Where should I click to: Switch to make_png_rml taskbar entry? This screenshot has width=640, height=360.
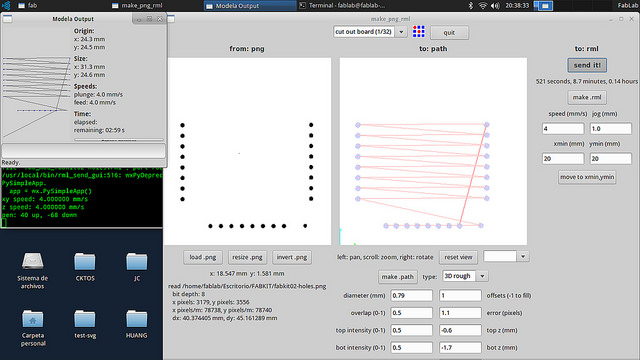[137, 6]
